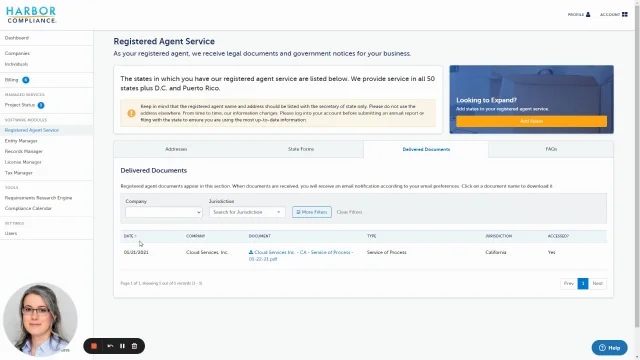Click the Next pagination button
The height and width of the screenshot is (360, 640).
tap(598, 283)
